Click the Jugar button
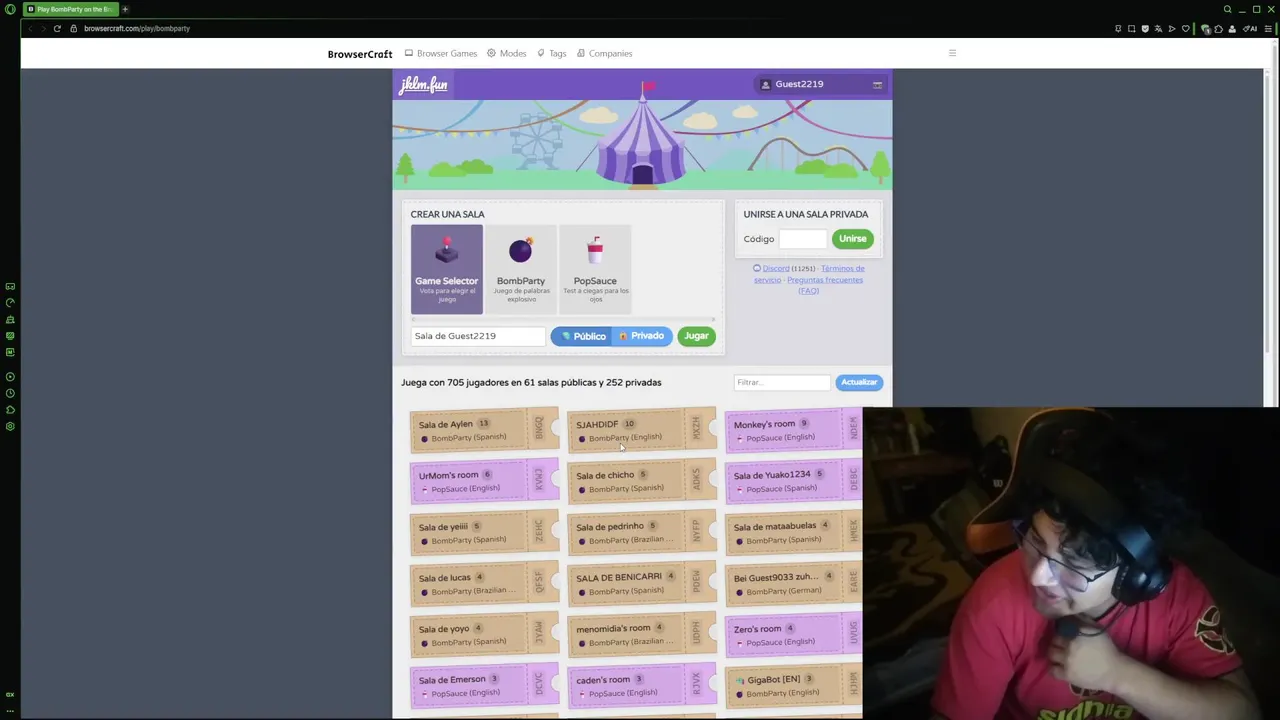The height and width of the screenshot is (720, 1280). click(x=696, y=336)
